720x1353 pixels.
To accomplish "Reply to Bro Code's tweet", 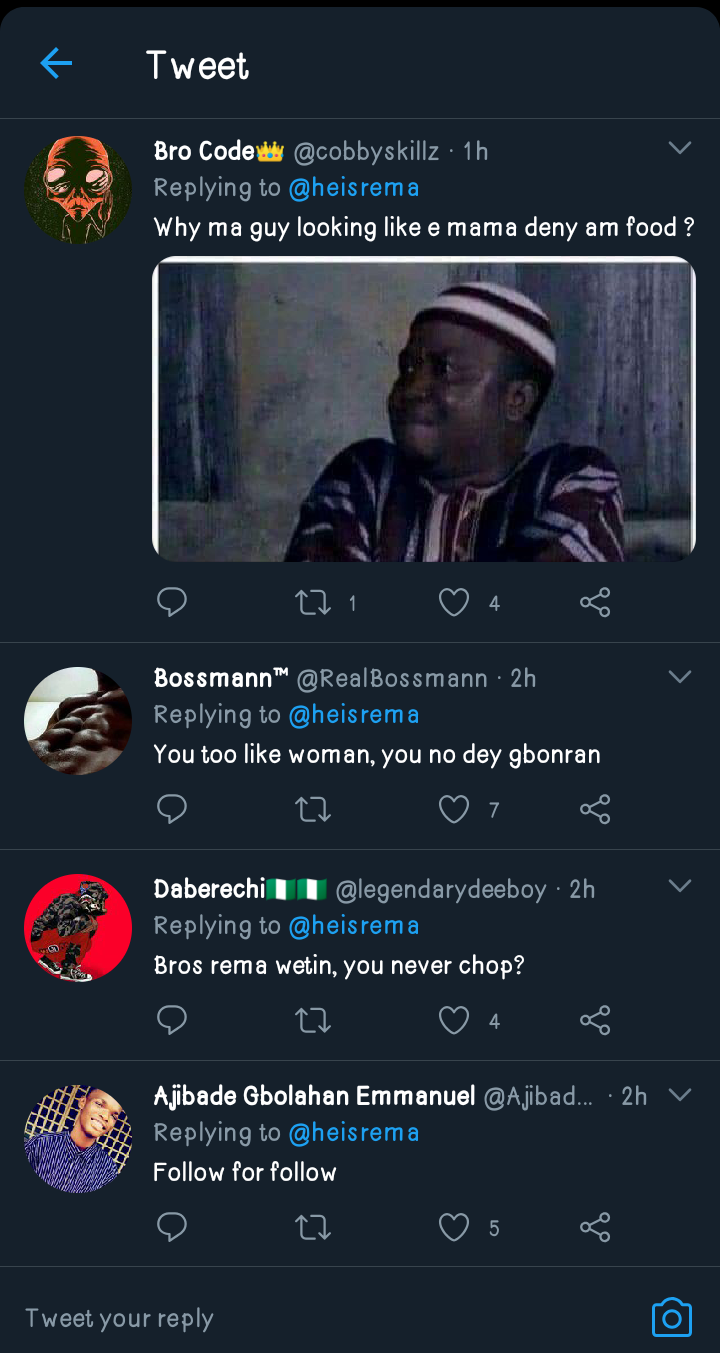I will (x=172, y=602).
